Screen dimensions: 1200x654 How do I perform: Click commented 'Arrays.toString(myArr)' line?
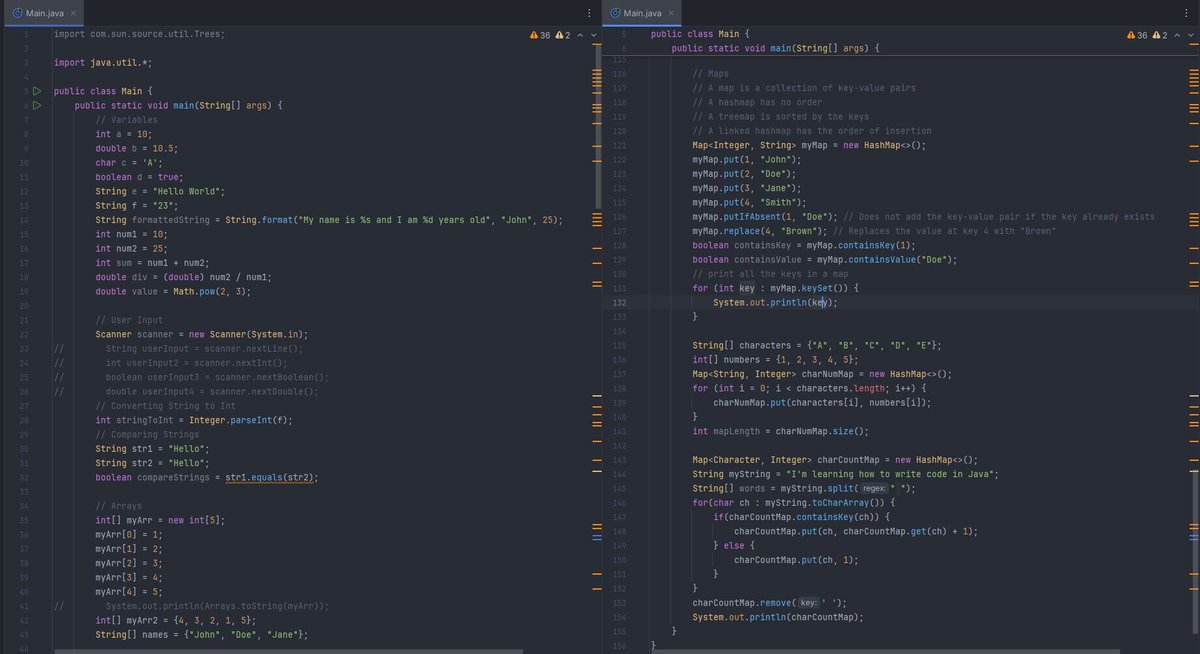(217, 606)
